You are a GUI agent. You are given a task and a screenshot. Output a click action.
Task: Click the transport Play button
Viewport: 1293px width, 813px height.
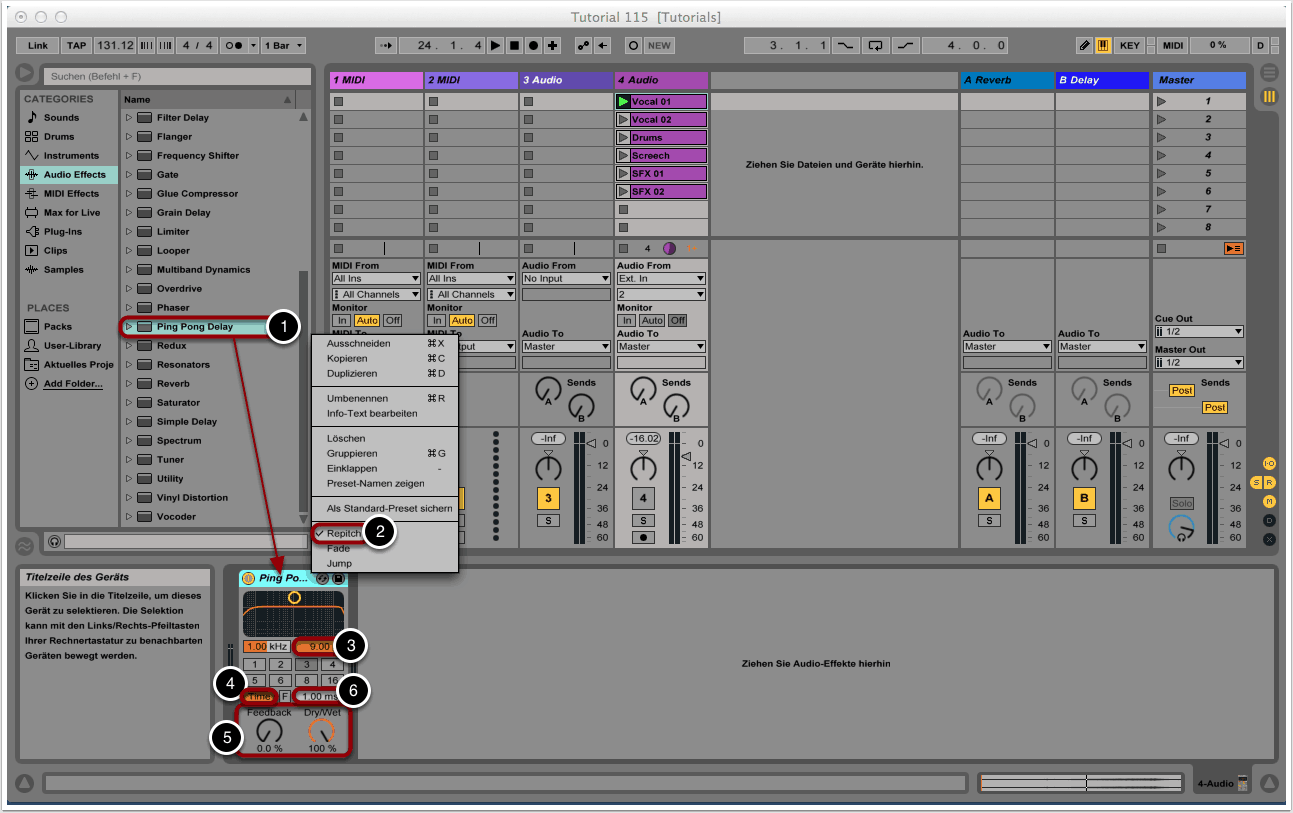tap(496, 45)
